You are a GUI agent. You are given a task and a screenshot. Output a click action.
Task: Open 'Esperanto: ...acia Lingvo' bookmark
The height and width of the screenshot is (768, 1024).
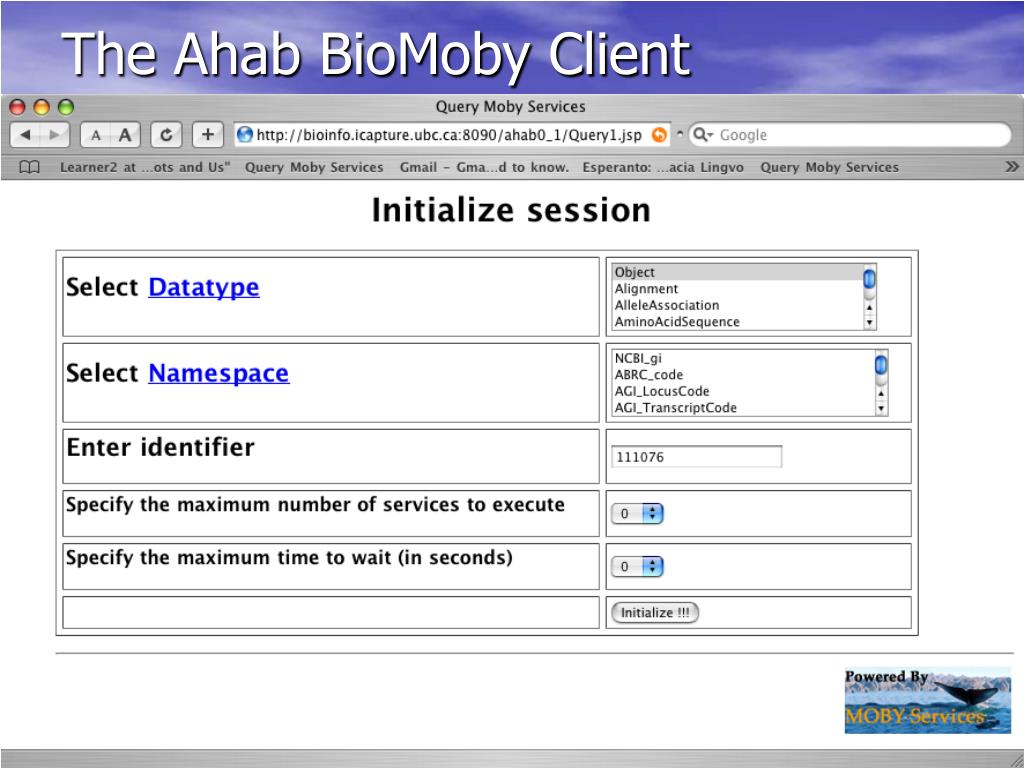(663, 167)
